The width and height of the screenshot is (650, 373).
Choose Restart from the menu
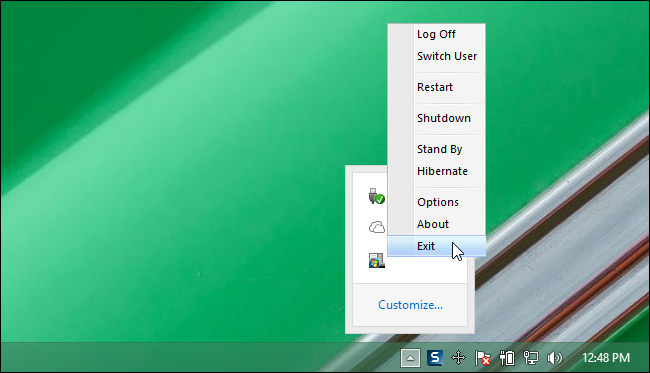pyautogui.click(x=436, y=87)
